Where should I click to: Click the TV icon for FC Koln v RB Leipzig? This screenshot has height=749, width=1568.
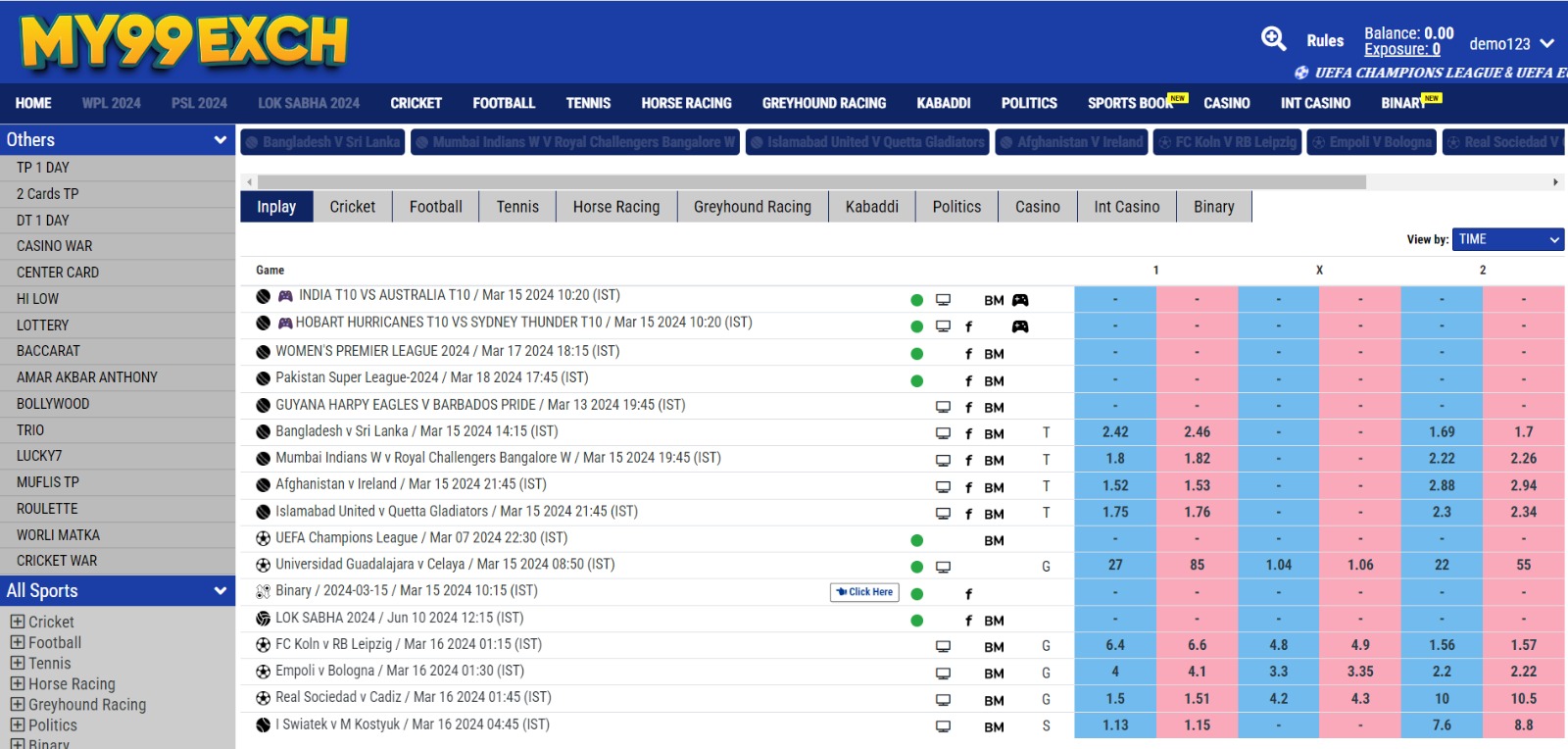click(x=943, y=647)
